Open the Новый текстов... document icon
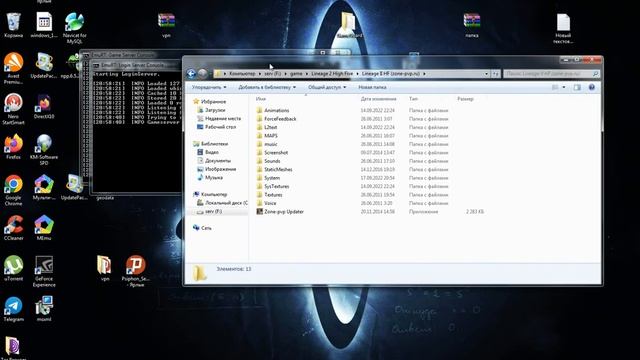The height and width of the screenshot is (360, 640). point(563,28)
